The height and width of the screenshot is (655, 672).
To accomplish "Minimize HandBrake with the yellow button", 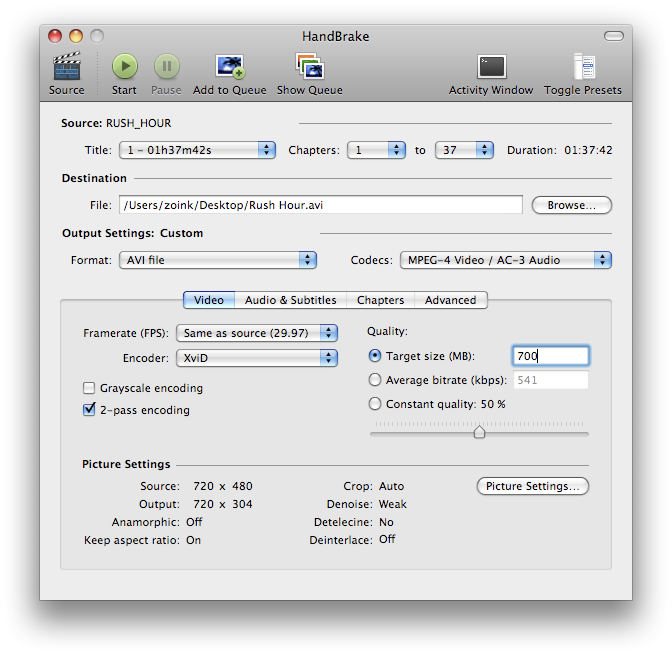I will 76,36.
